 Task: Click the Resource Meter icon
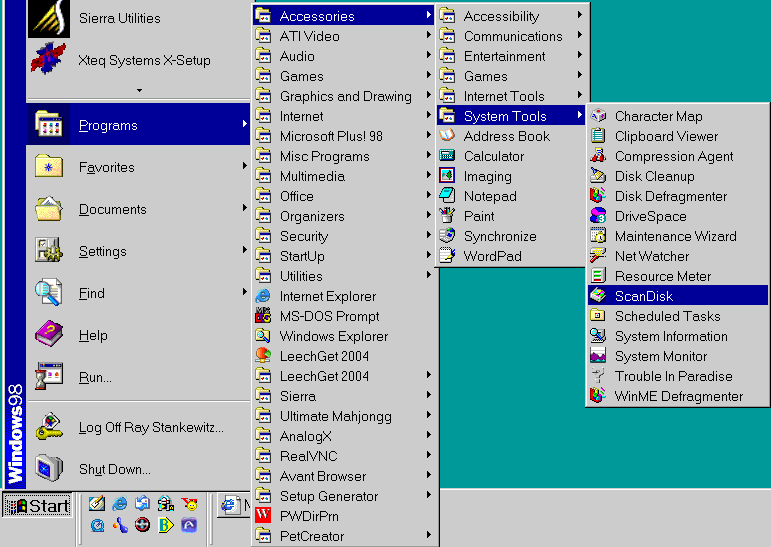point(598,276)
